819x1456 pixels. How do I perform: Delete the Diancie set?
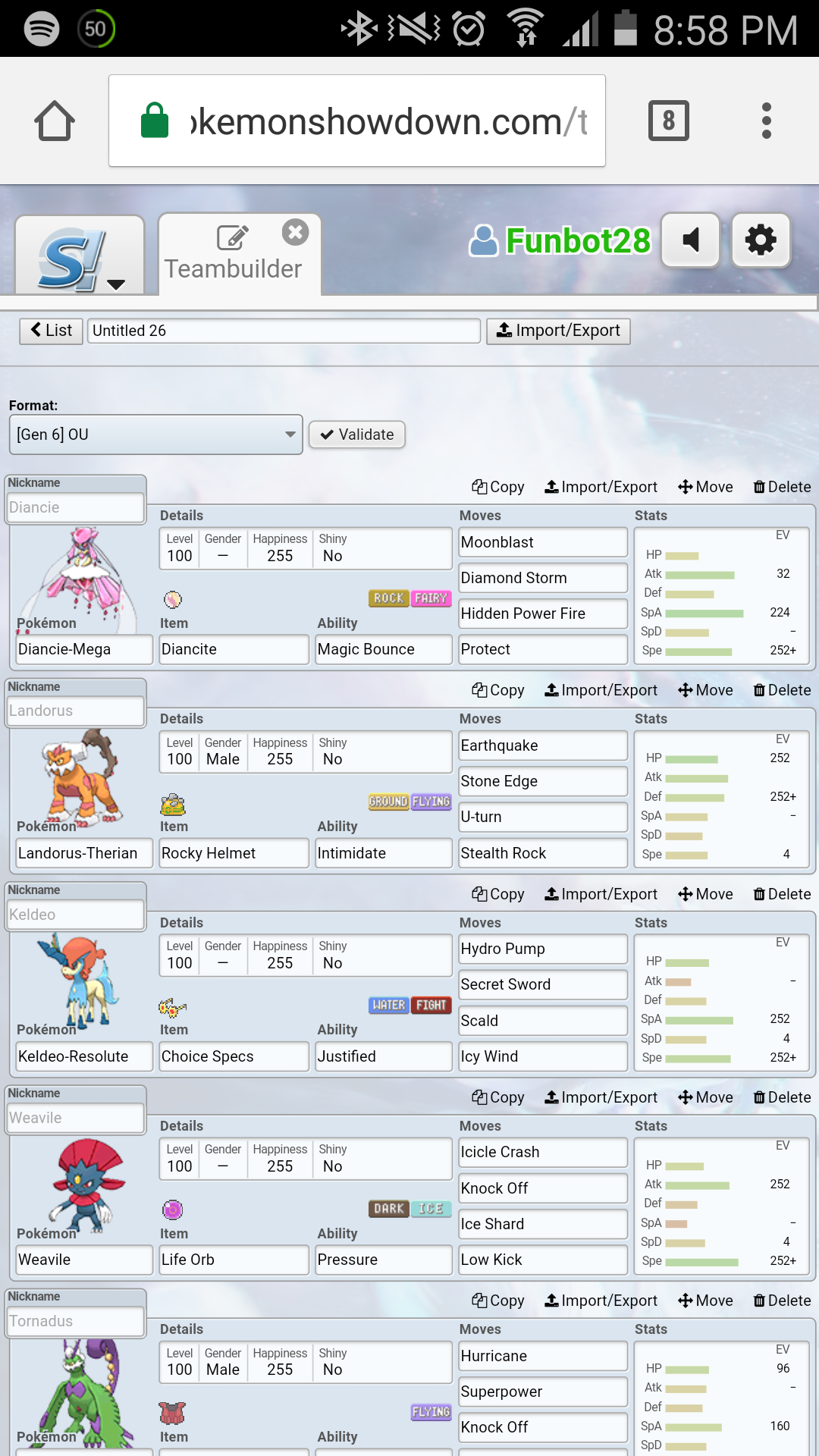click(782, 487)
